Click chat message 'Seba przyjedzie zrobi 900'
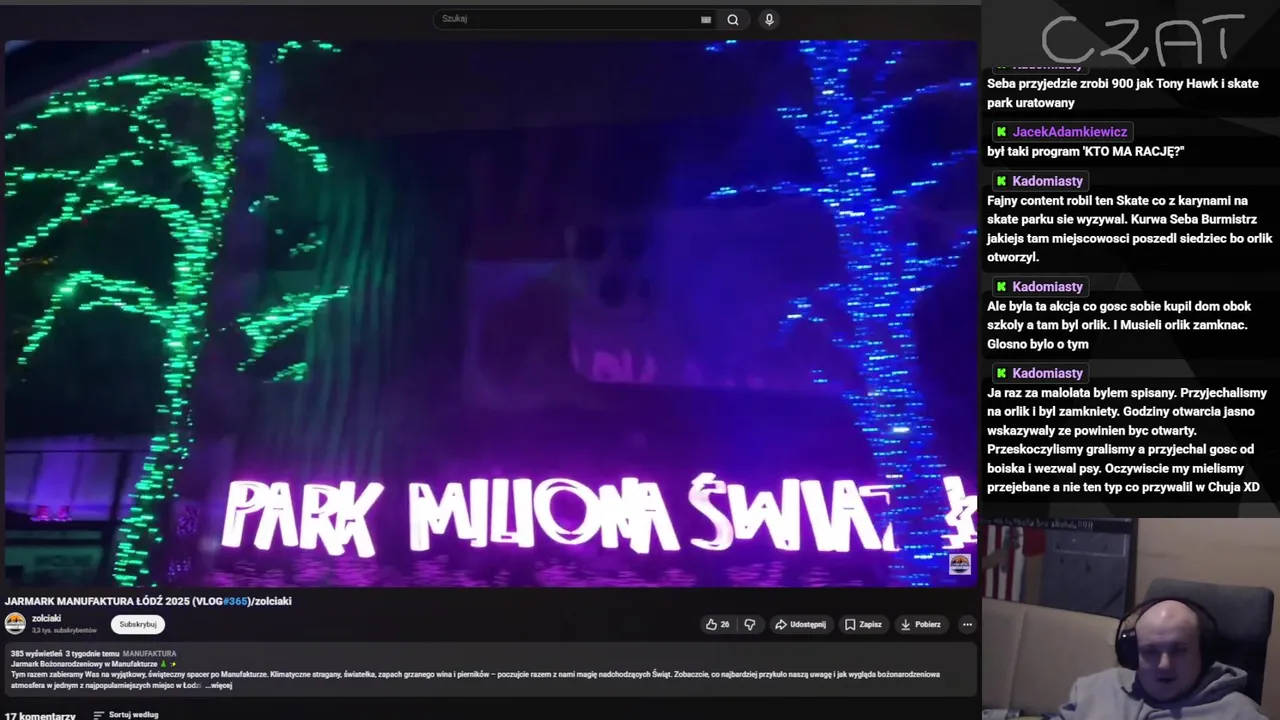Screen dimensions: 1280x720 (x=1123, y=93)
